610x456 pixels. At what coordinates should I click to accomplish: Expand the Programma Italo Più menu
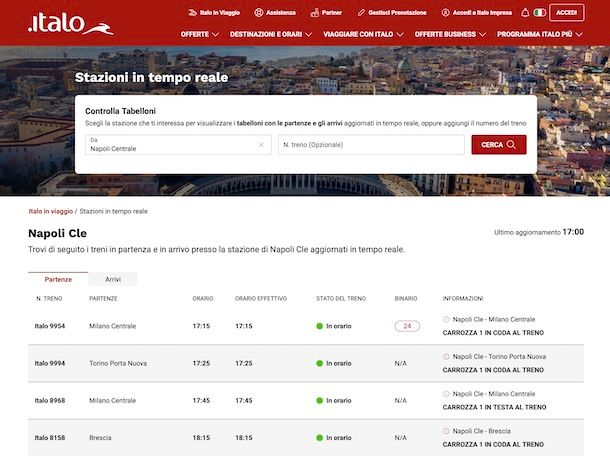coord(540,34)
